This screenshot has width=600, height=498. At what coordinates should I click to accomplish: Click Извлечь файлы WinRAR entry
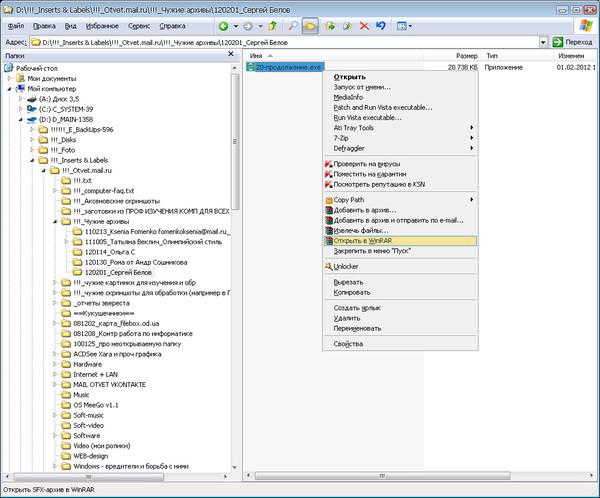point(400,230)
